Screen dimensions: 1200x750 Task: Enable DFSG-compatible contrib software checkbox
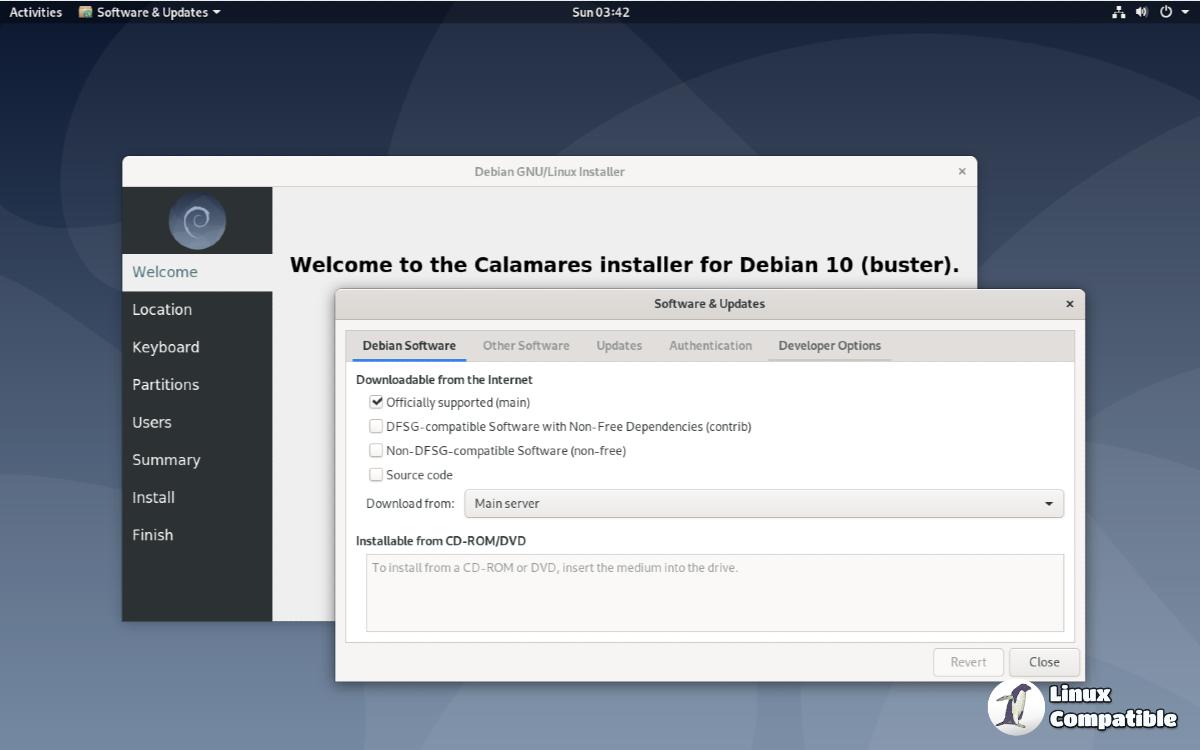(x=377, y=426)
